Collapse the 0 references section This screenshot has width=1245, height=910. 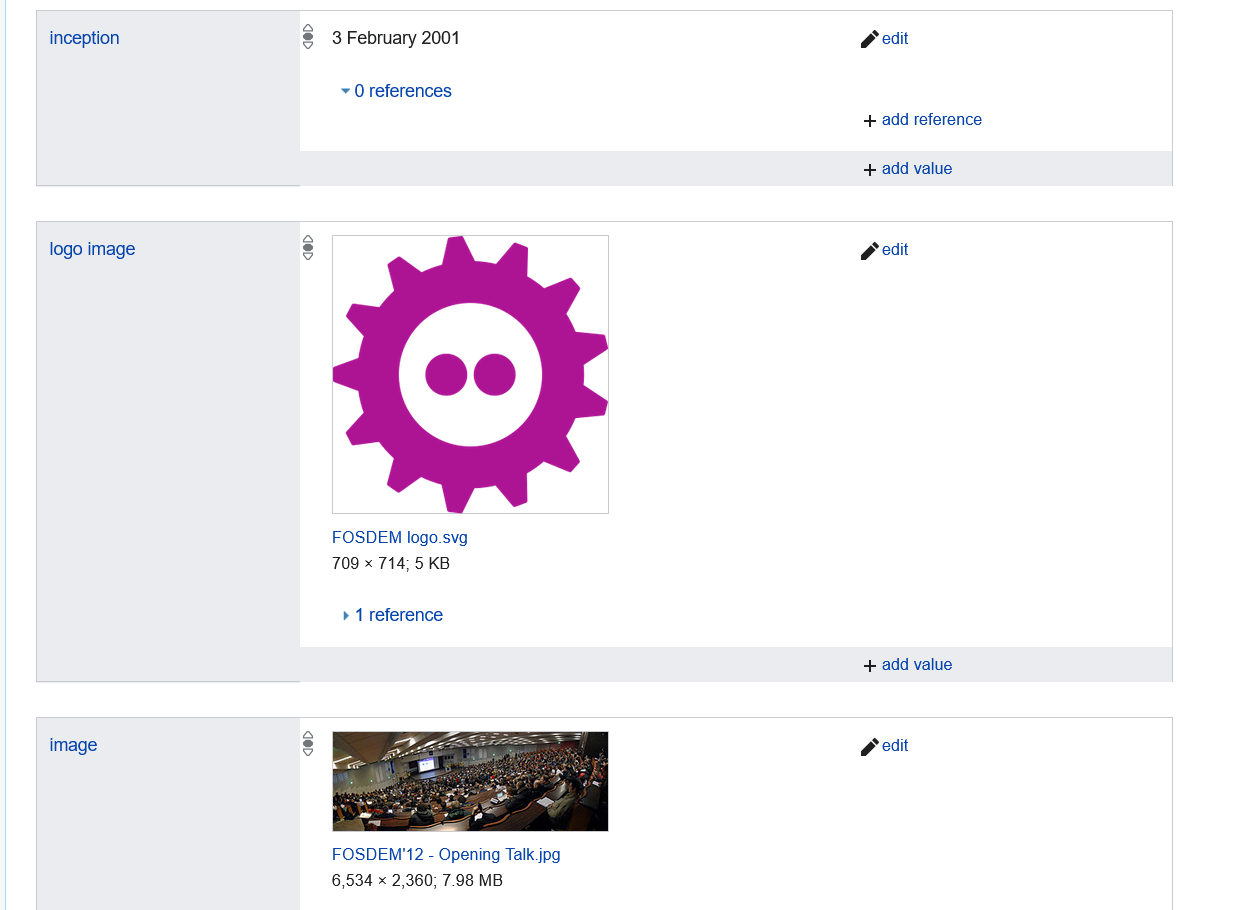tap(396, 91)
